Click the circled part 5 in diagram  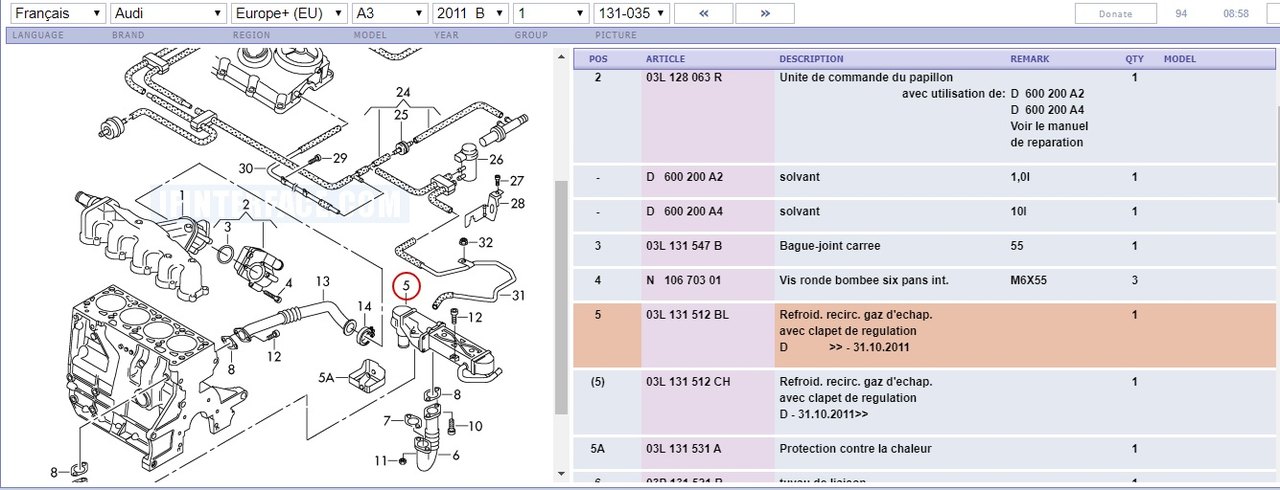(x=407, y=288)
